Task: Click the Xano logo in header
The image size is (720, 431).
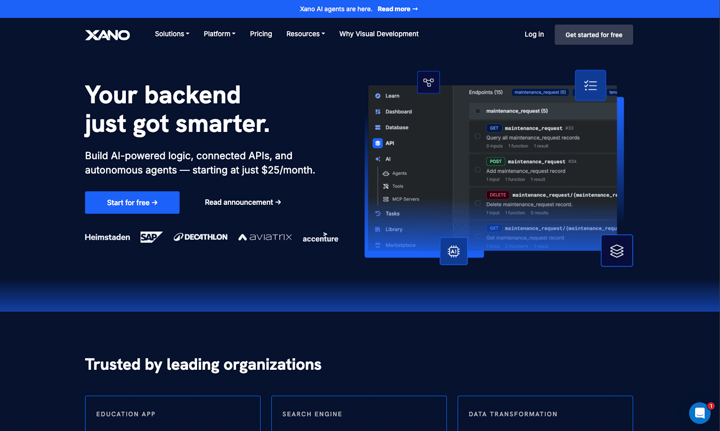Action: click(107, 35)
